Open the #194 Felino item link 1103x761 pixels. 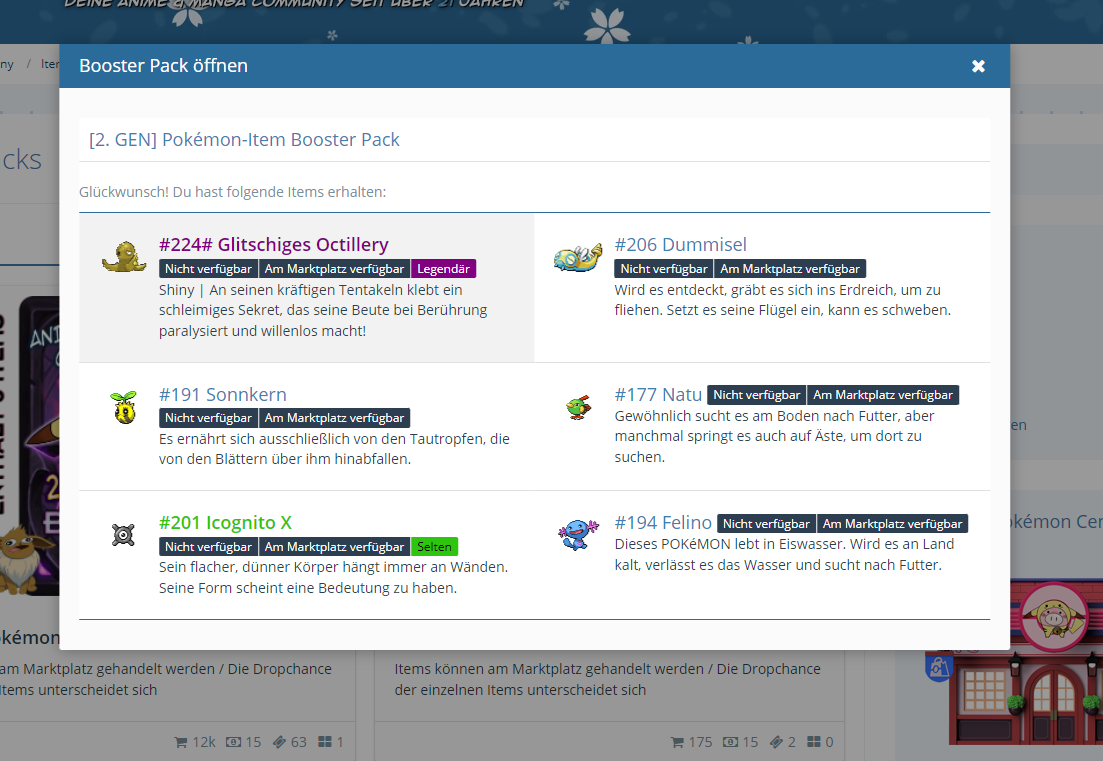tap(663, 523)
